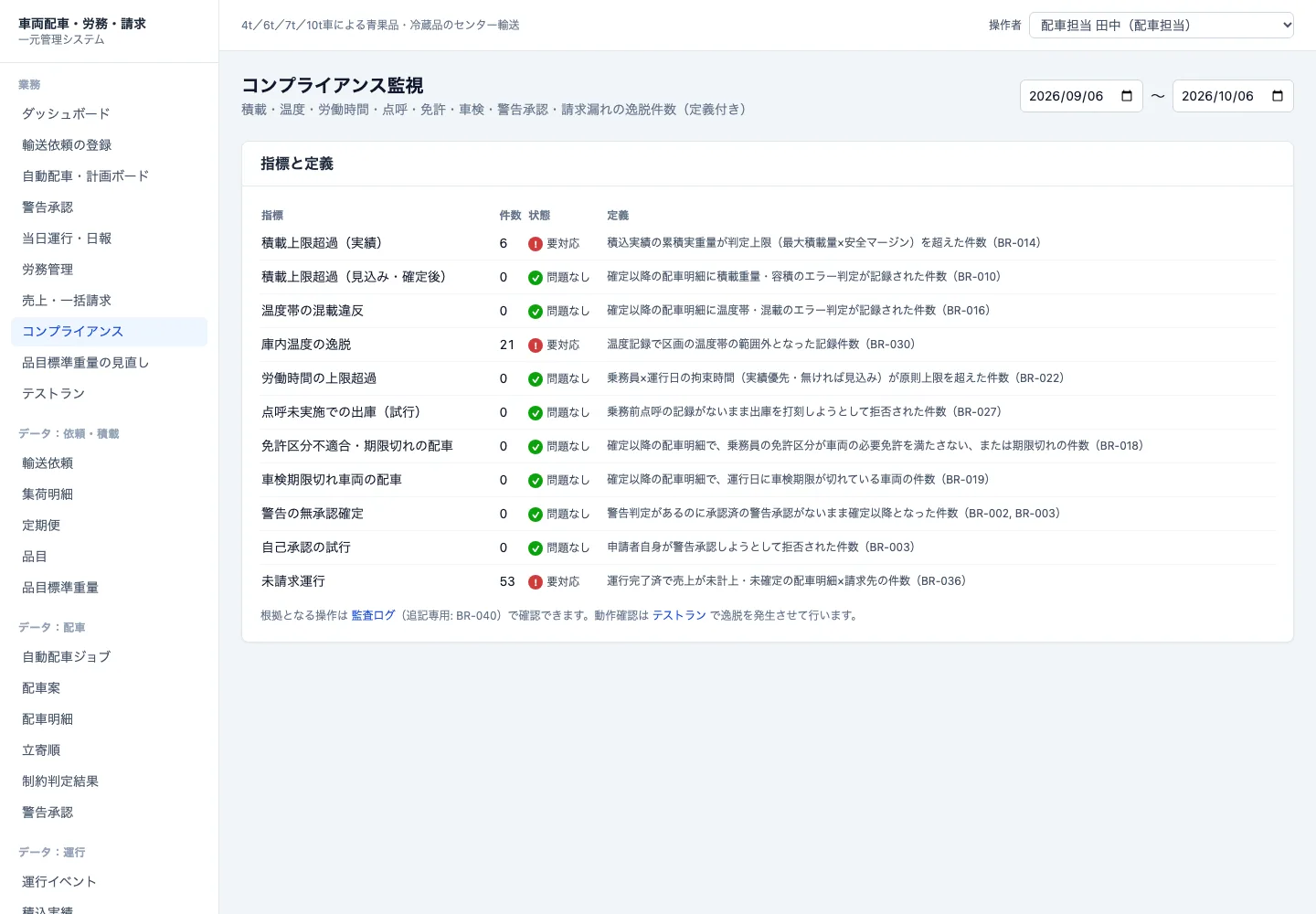Open calendar picker icon on end date 2026/10/06
Viewport: 1316px width, 914px height.
pos(1278,96)
